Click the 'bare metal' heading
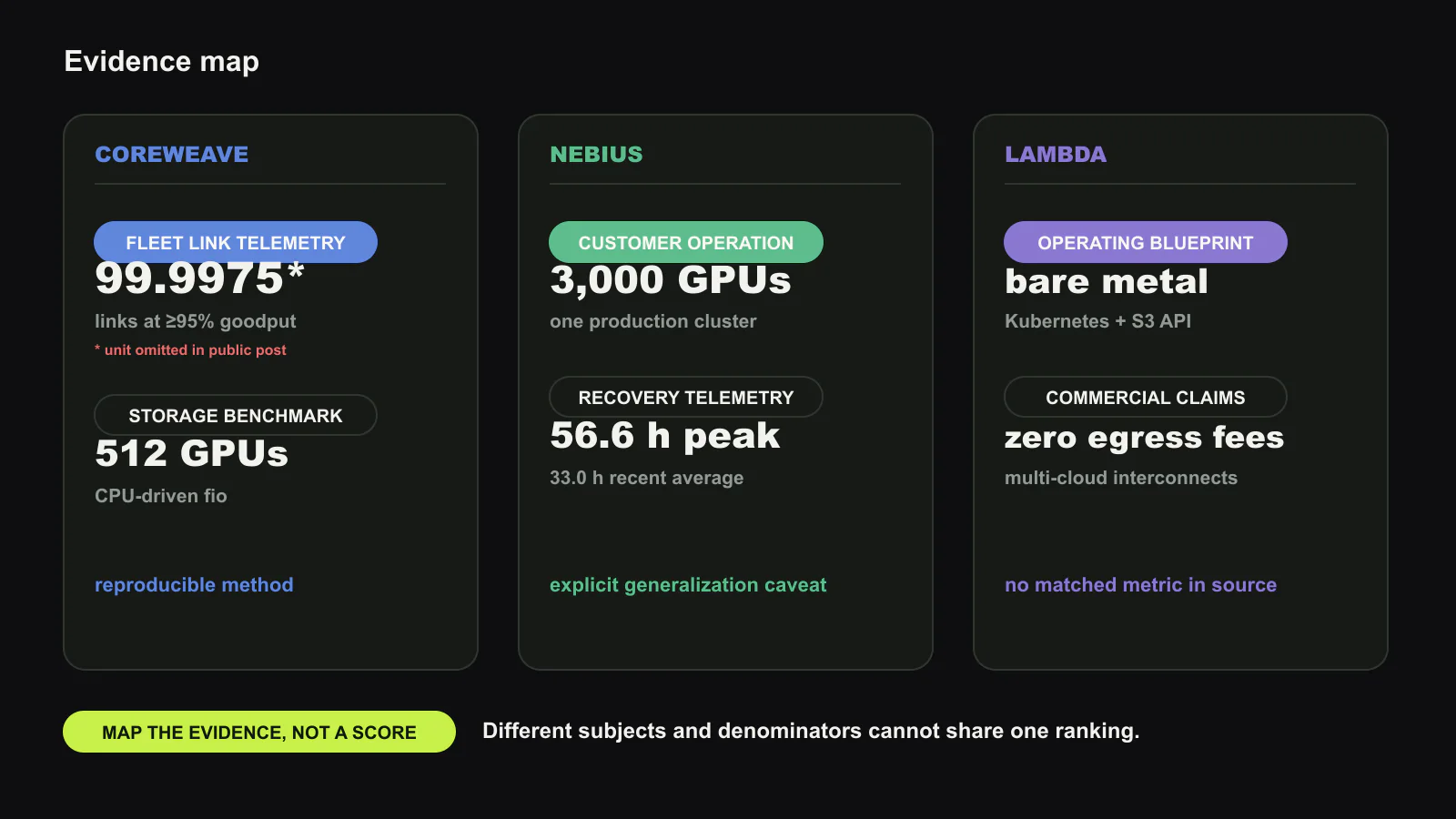 [x=1107, y=281]
